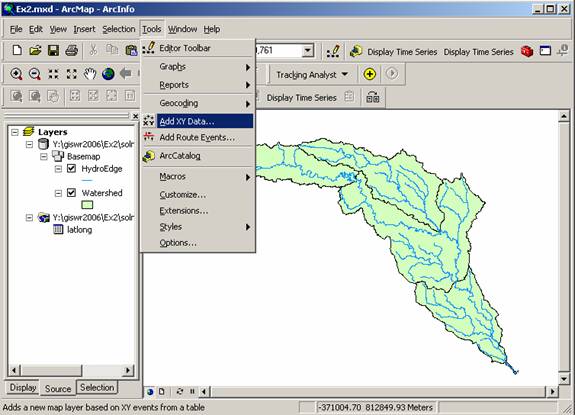Click the Refresh view icon below map
The width and height of the screenshot is (575, 415).
tap(180, 392)
